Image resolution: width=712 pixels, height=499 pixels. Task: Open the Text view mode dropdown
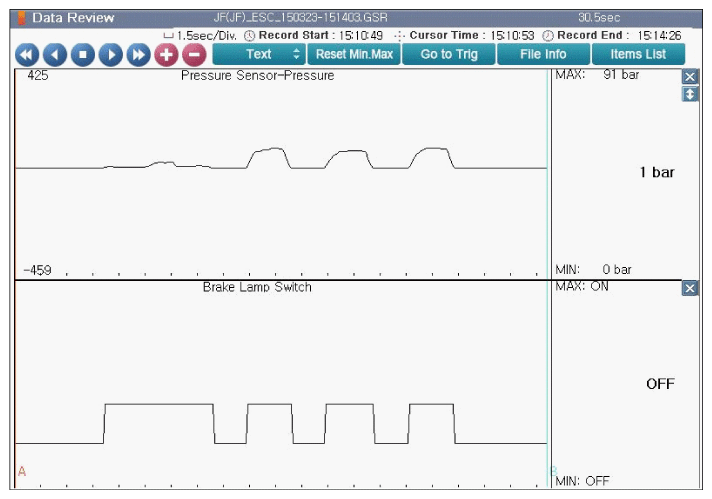(x=259, y=54)
